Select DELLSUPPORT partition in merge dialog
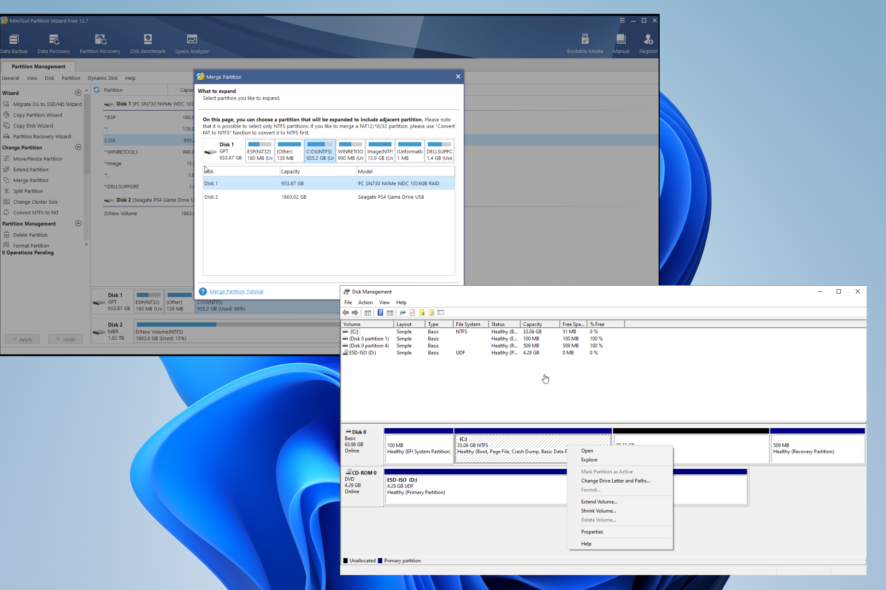This screenshot has height=590, width=886. tap(439, 151)
